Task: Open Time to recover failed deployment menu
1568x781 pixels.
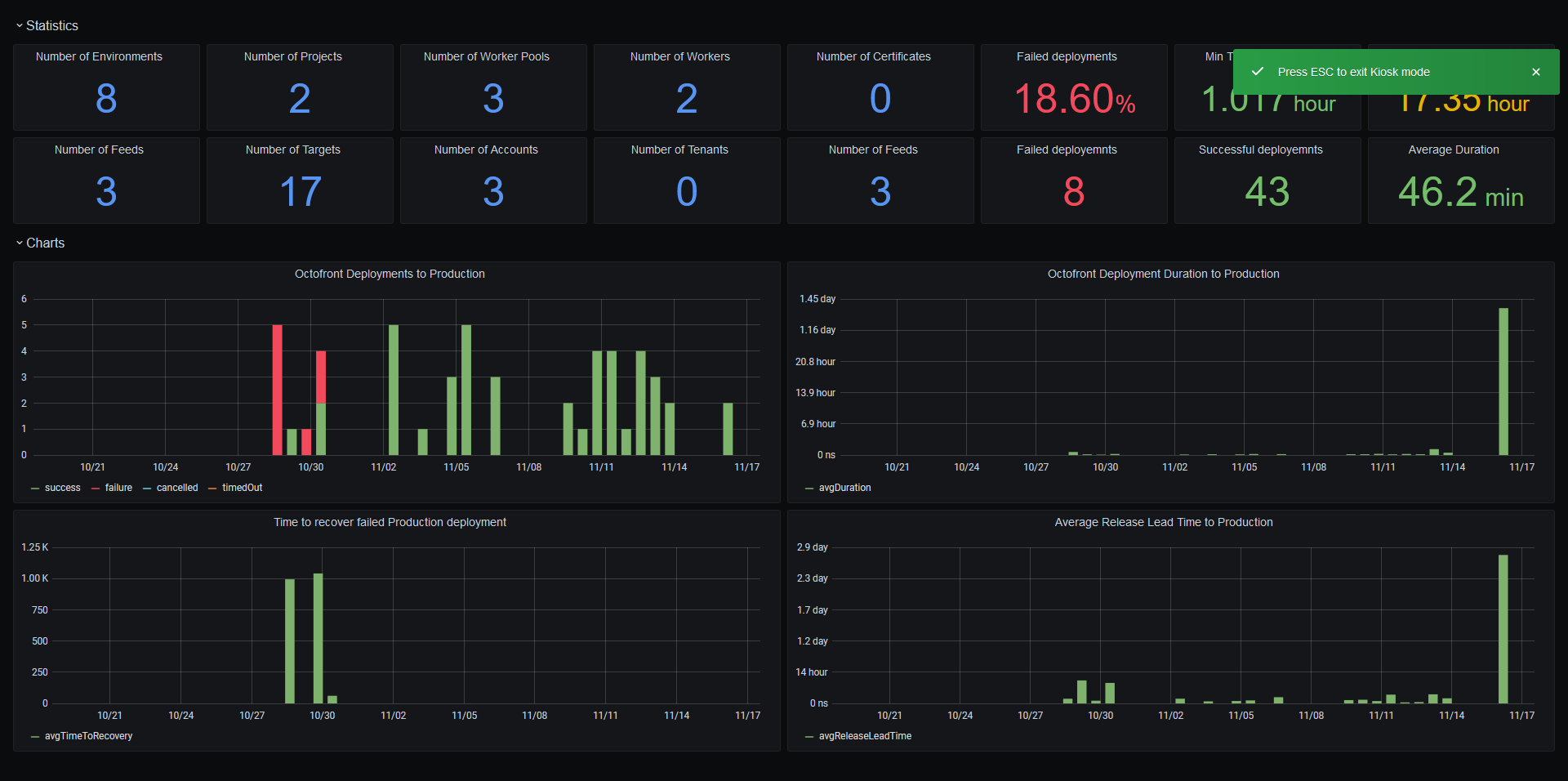Action: point(390,522)
